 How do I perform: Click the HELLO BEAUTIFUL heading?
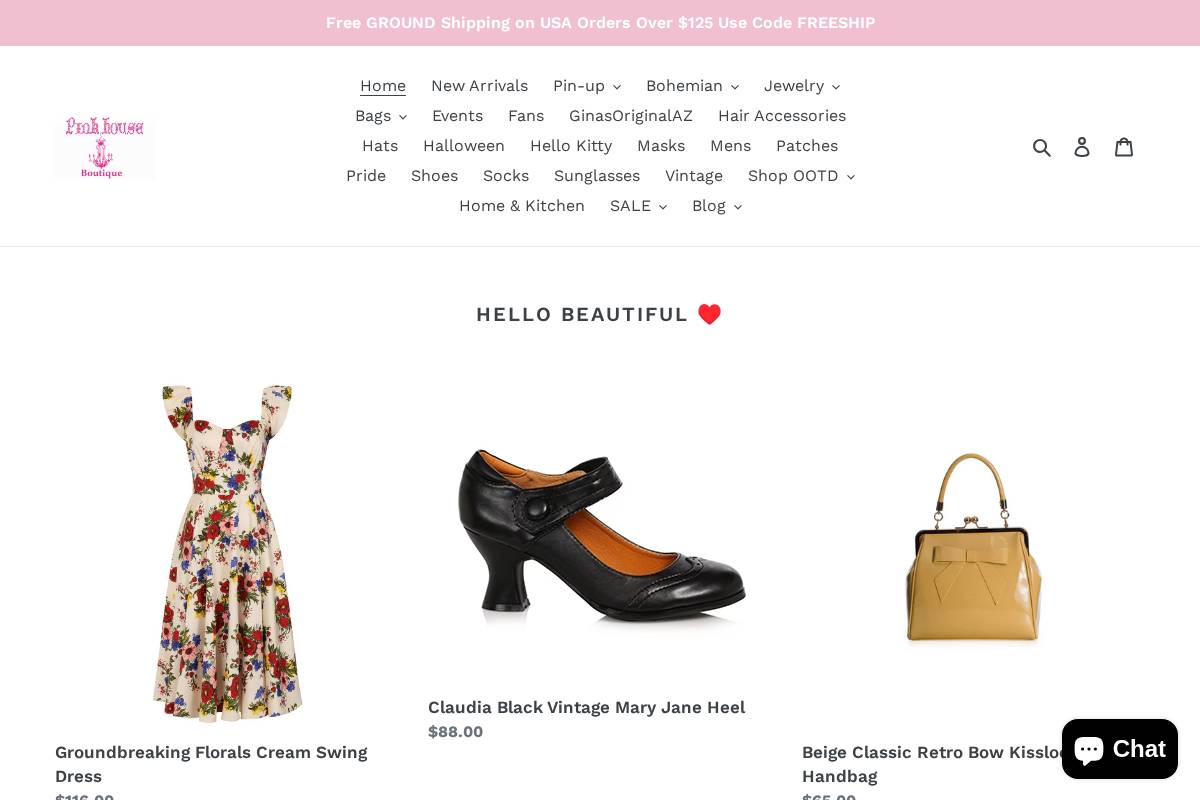click(598, 315)
